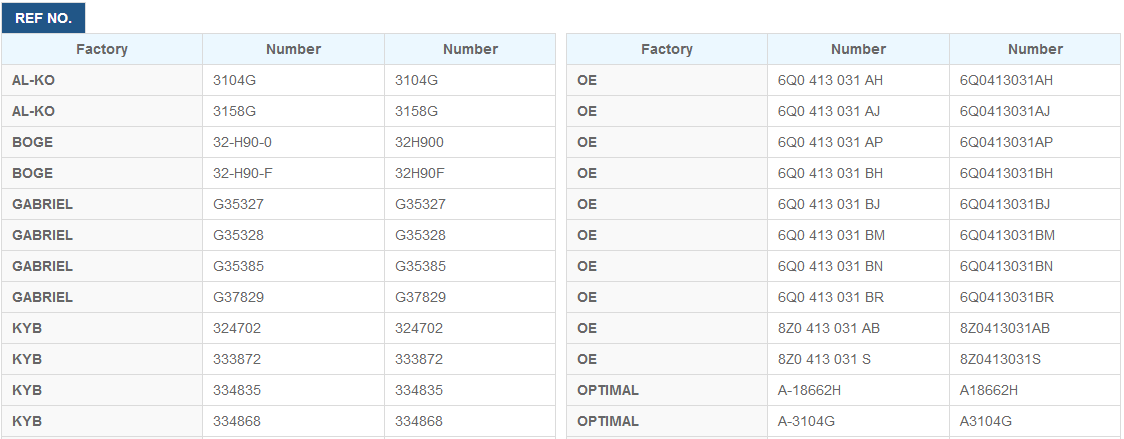Click the first AL-KO factory cell
Image resolution: width=1124 pixels, height=439 pixels.
102,80
